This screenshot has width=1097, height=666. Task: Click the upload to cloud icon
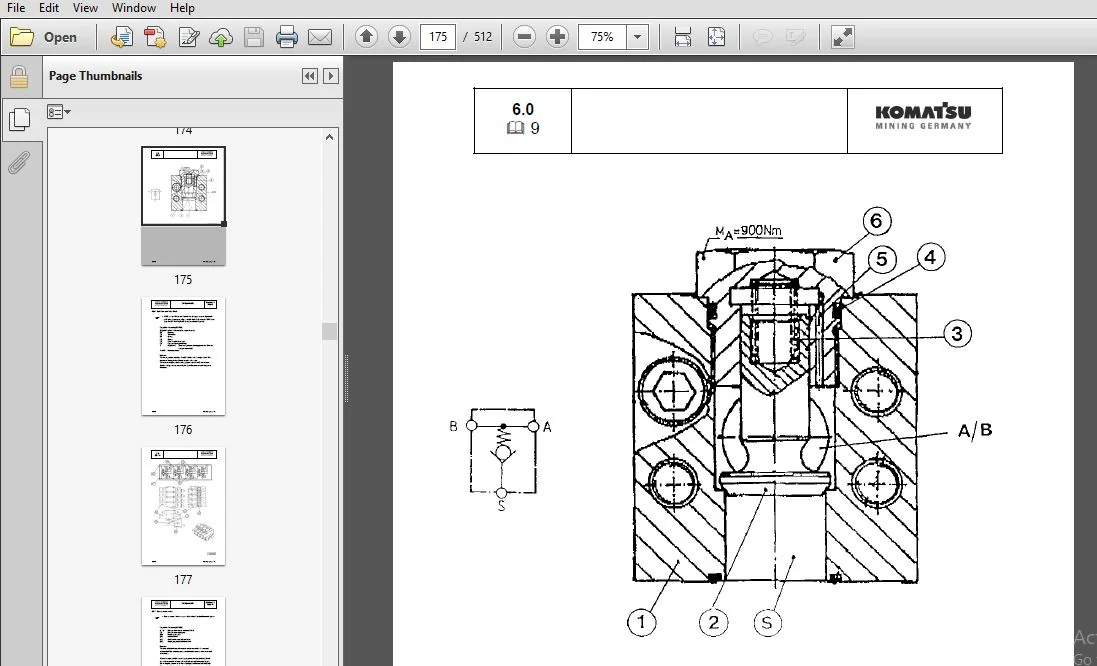click(x=221, y=37)
